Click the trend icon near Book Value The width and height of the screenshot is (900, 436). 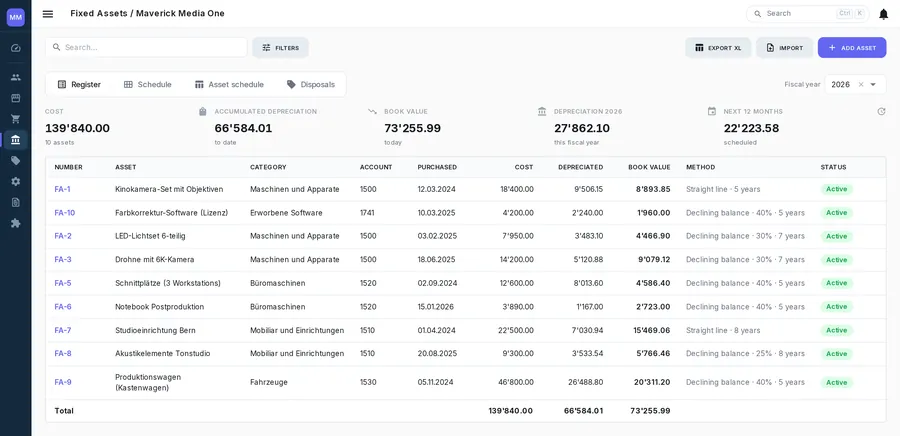pos(372,111)
